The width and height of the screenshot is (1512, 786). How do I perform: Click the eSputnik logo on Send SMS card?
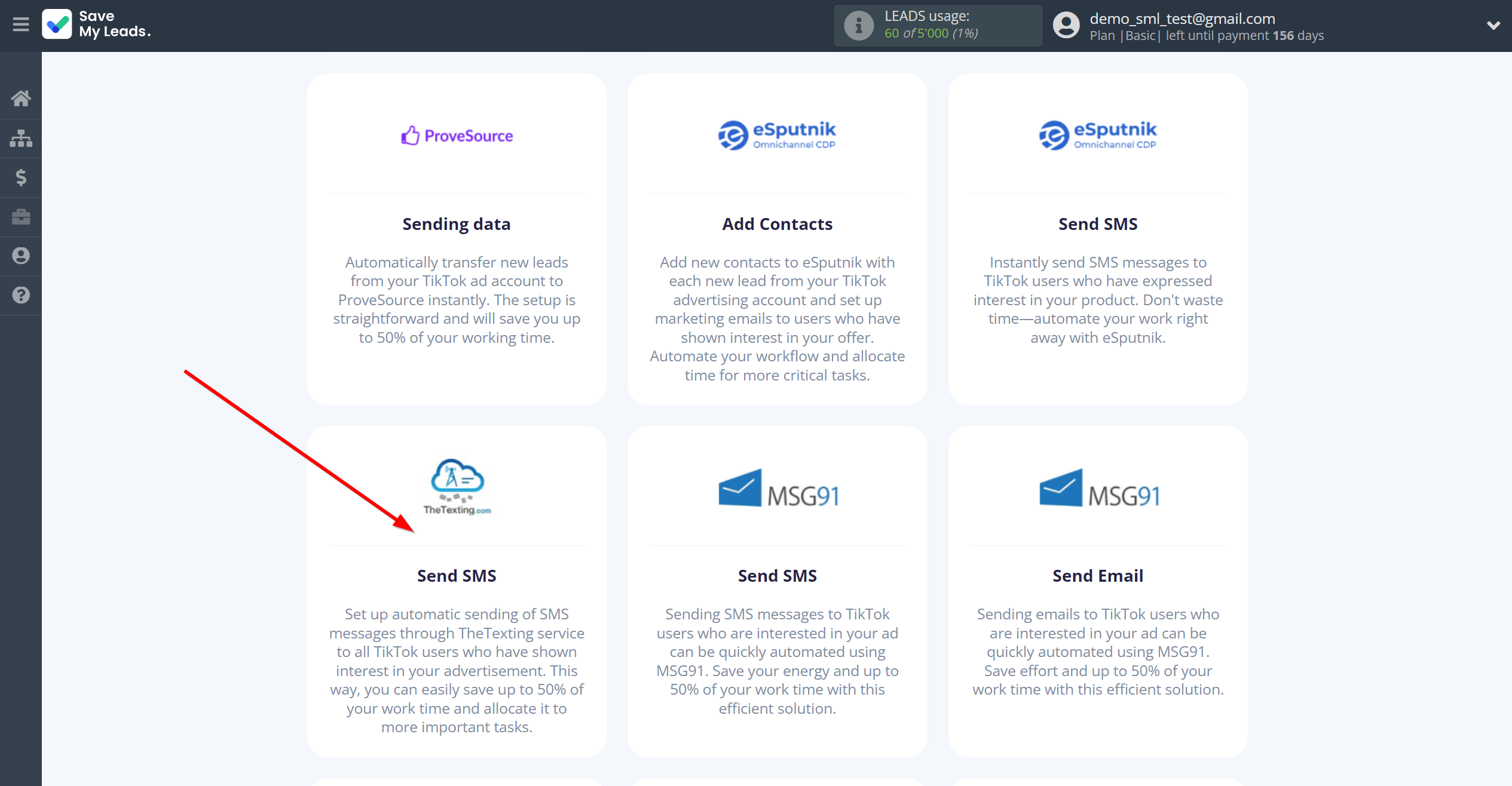(x=1098, y=135)
